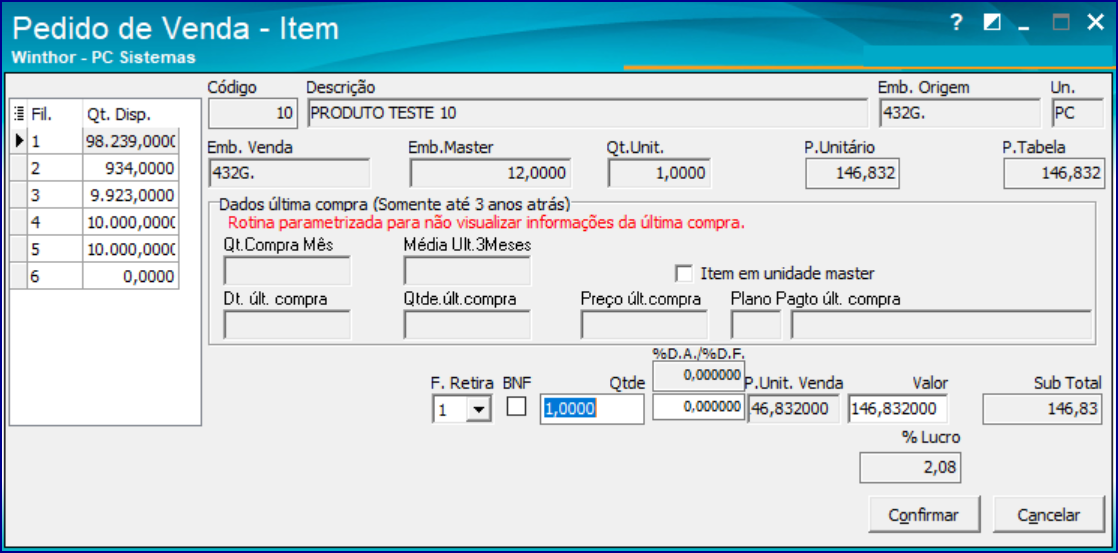Click the Qt.Unit. field
This screenshot has width=1118, height=553.
coord(660,173)
